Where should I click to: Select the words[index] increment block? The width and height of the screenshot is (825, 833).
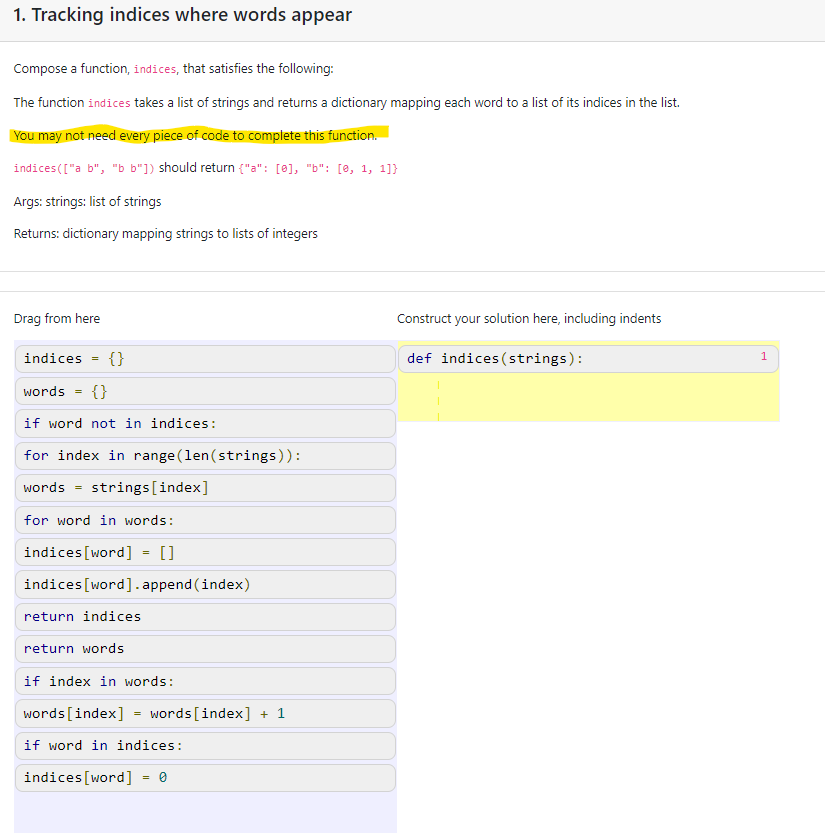[205, 713]
